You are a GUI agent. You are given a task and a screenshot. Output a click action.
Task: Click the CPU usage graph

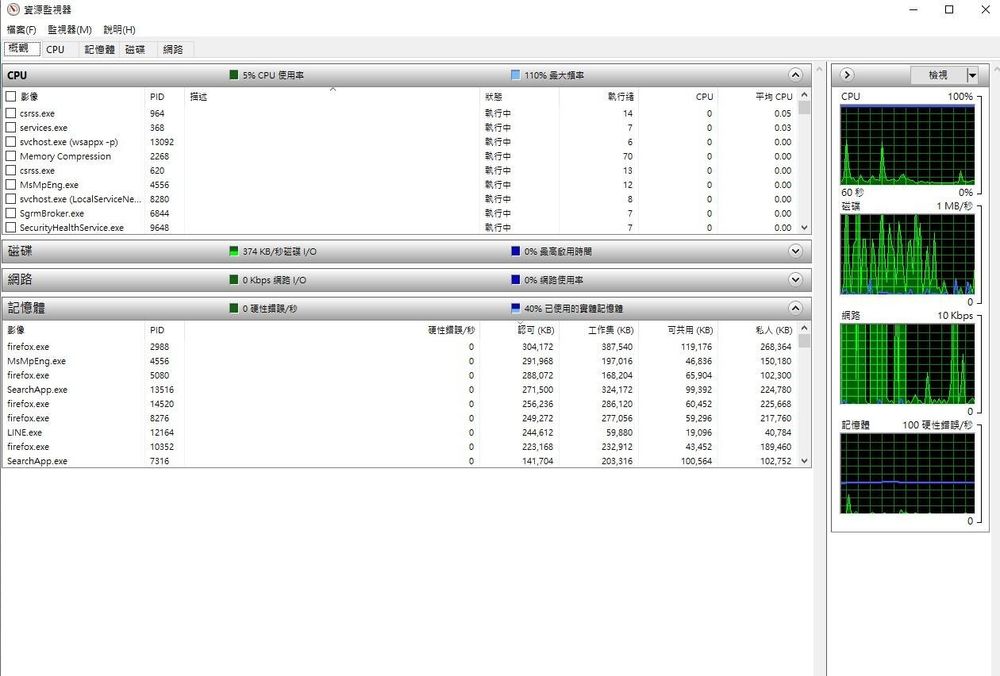pos(907,143)
